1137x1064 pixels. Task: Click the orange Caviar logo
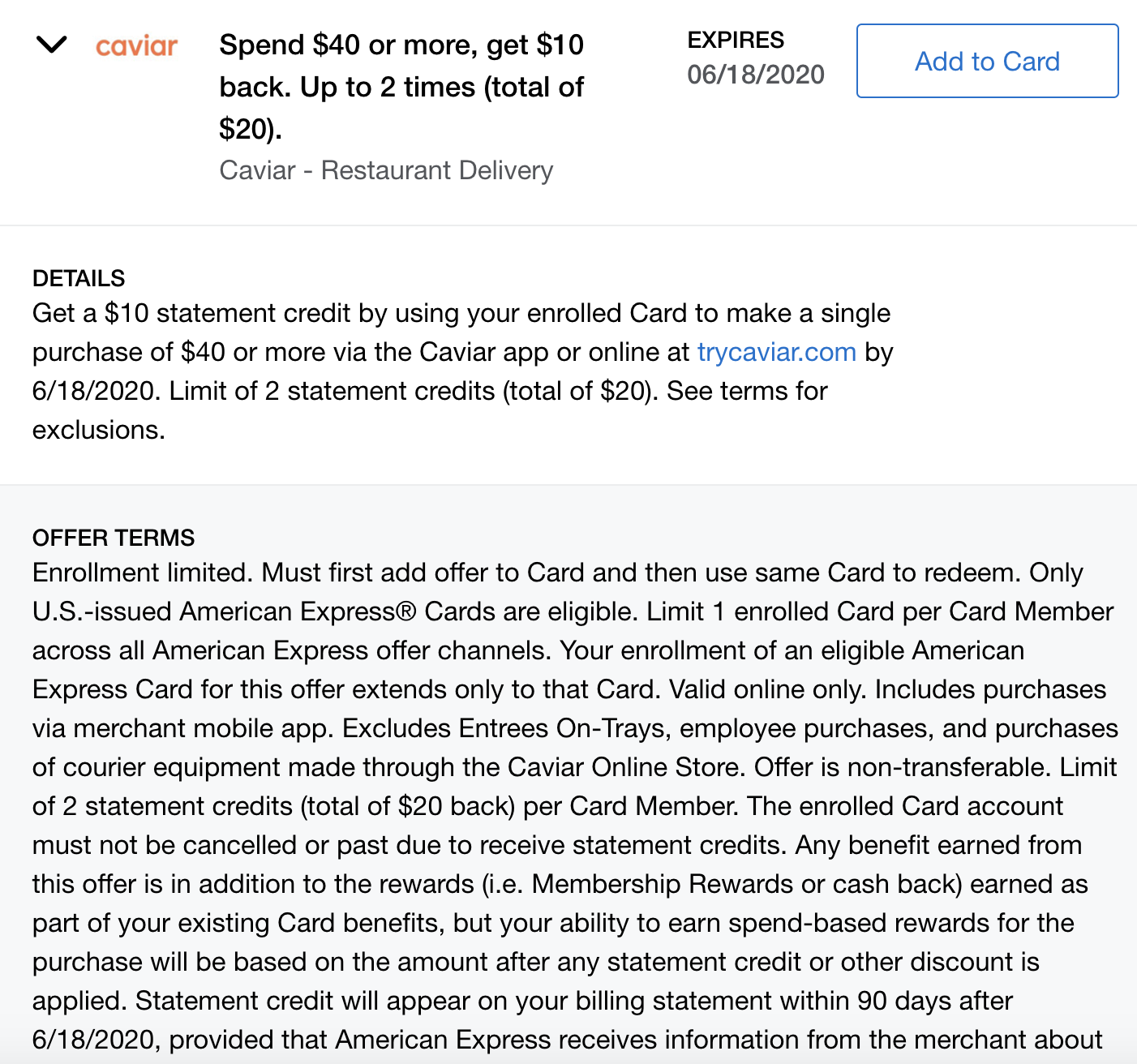click(136, 46)
